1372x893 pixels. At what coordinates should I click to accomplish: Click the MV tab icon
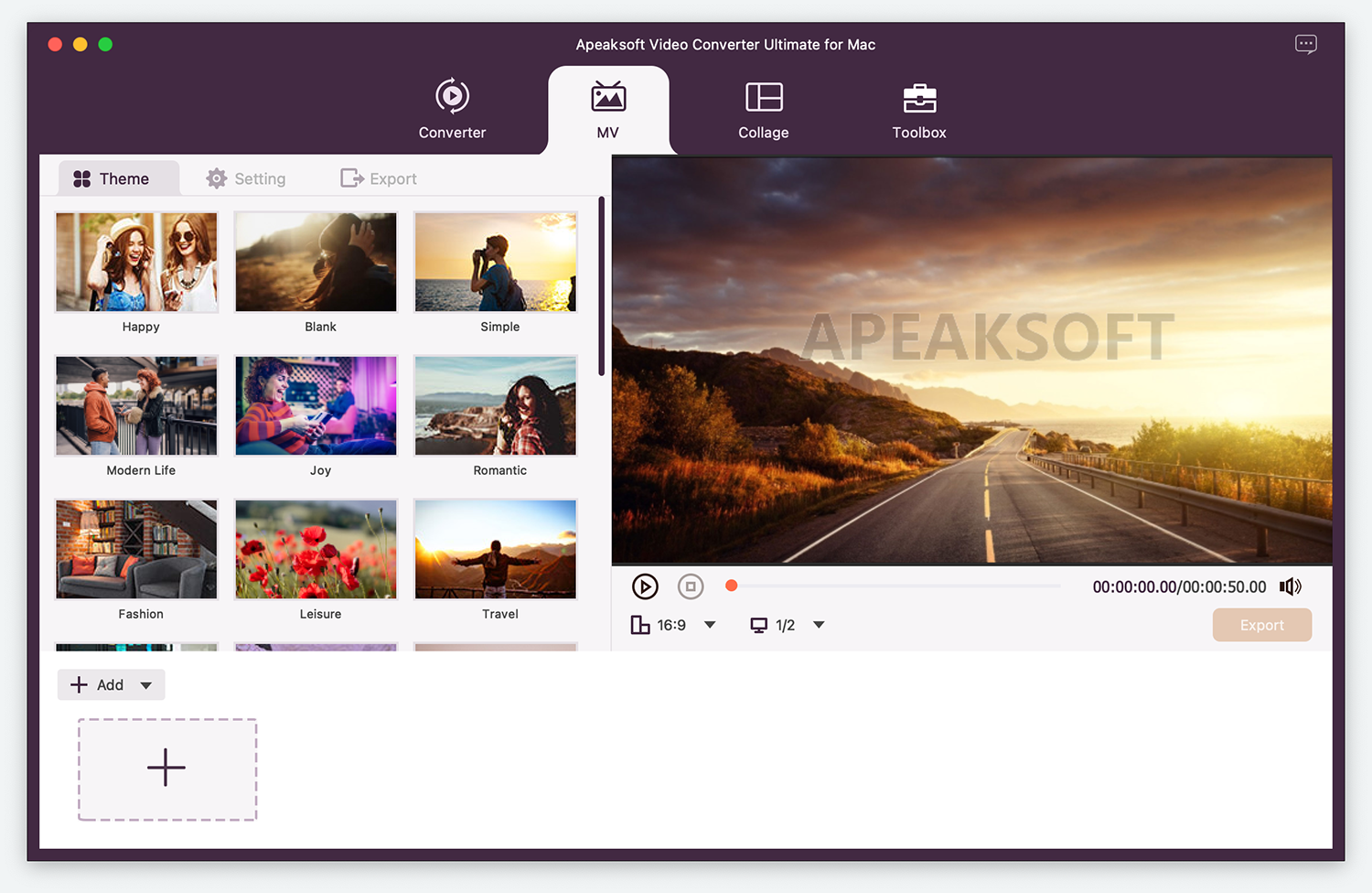(607, 97)
